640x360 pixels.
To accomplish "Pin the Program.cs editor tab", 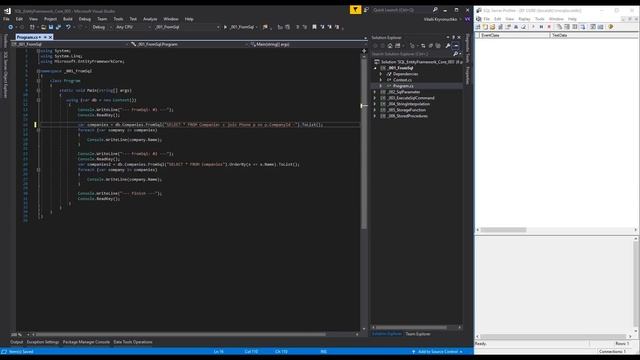I will click(x=45, y=37).
